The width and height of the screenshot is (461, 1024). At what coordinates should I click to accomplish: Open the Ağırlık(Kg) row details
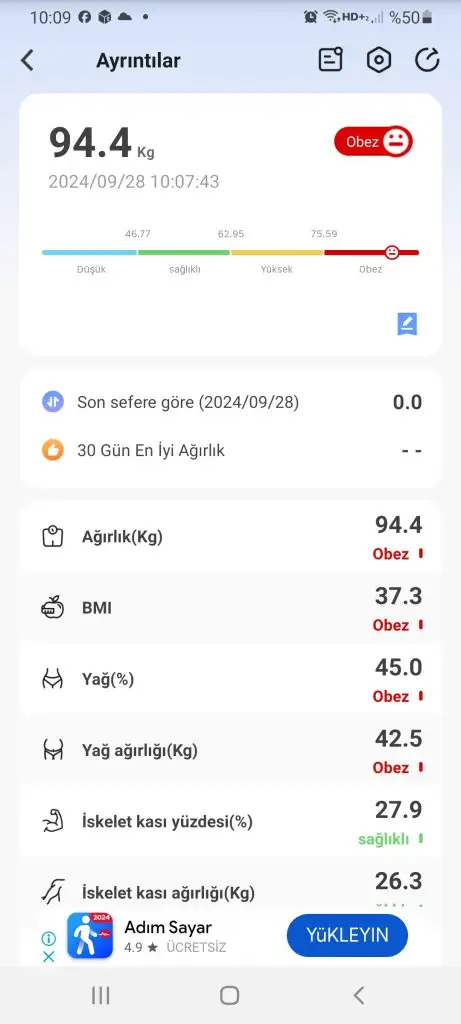click(230, 537)
